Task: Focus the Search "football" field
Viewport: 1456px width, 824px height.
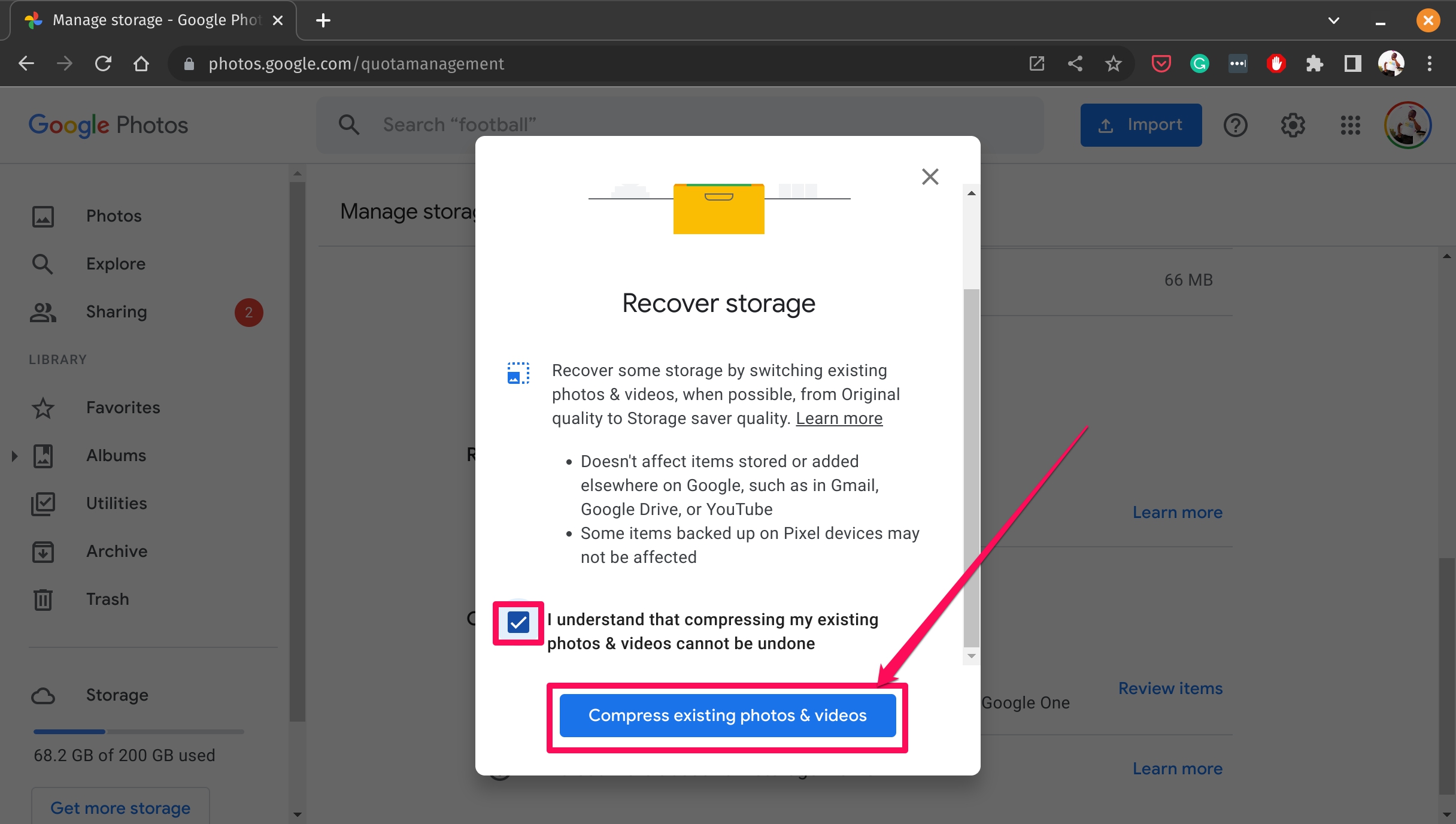Action: click(680, 125)
